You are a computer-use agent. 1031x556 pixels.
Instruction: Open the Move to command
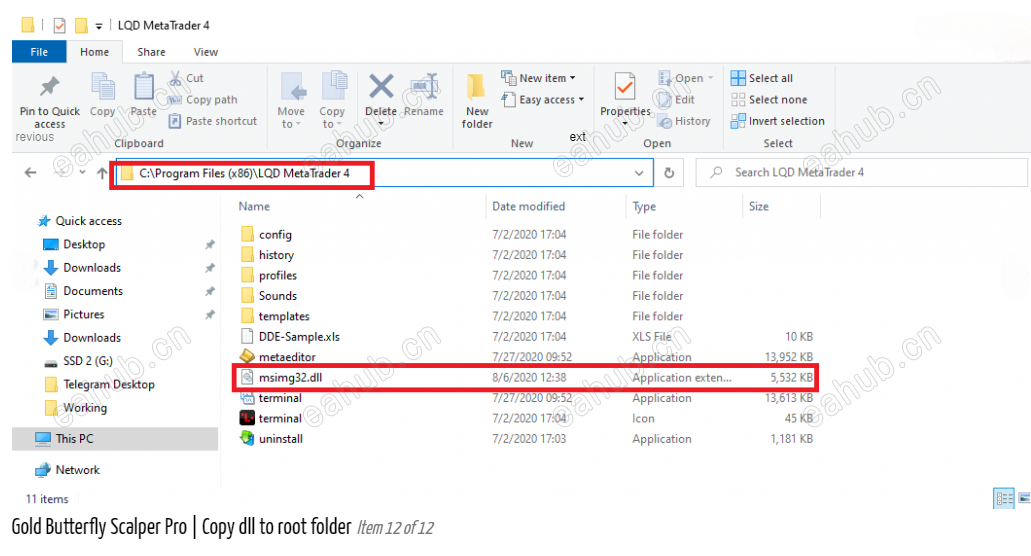pos(291,100)
